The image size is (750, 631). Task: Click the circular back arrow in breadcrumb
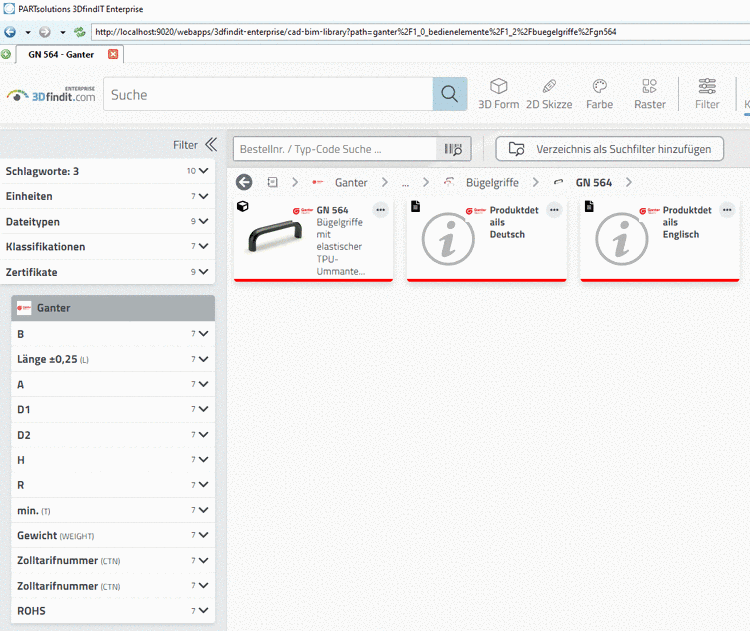click(244, 182)
